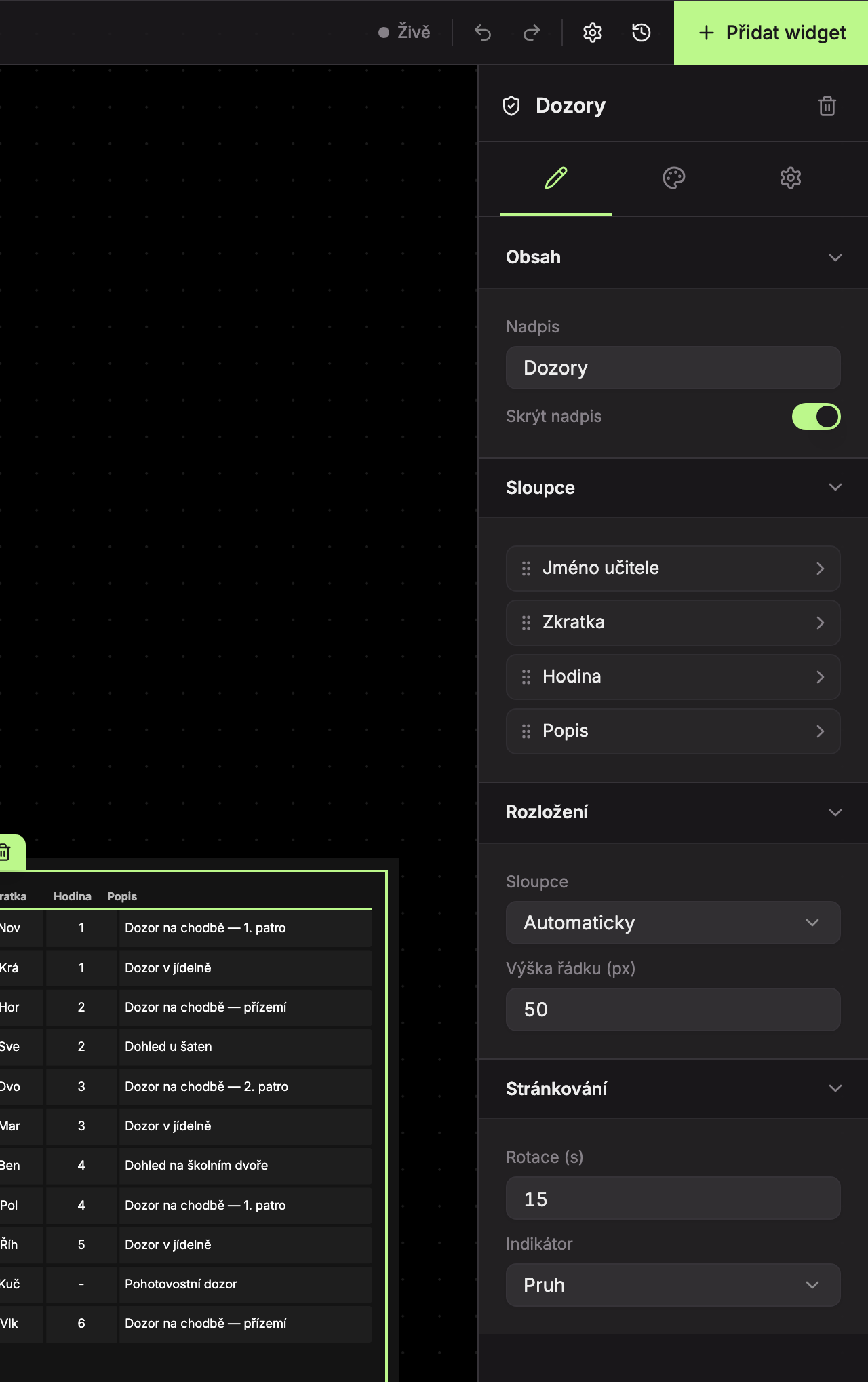Click Hodina cell showing 6
This screenshot has width=868, height=1382.
[81, 1324]
